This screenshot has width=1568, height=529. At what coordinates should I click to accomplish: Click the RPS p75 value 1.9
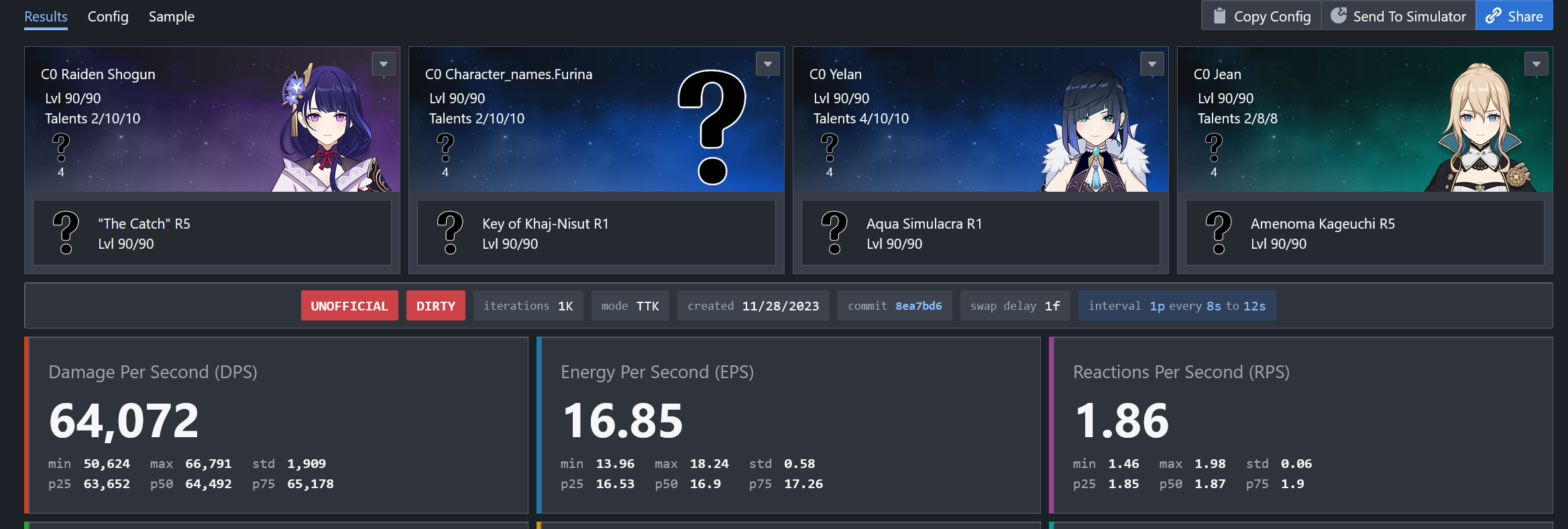(x=1292, y=484)
